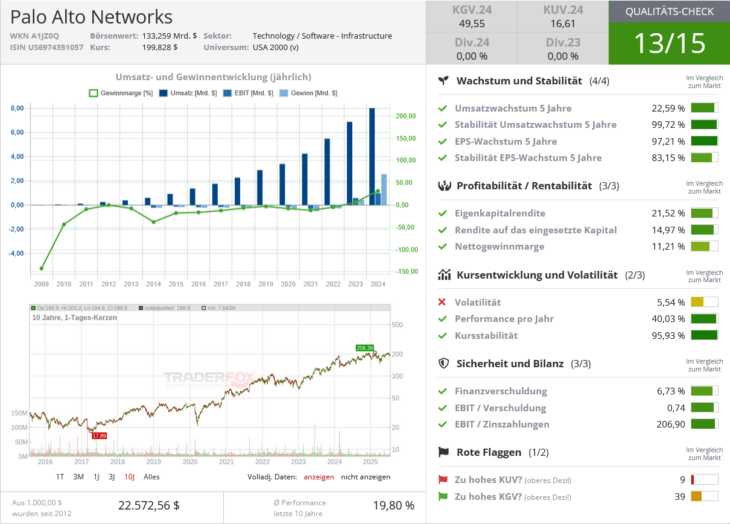
Task: Click the 2024 Umsatz bar in yearly chart
Action: coord(372,156)
